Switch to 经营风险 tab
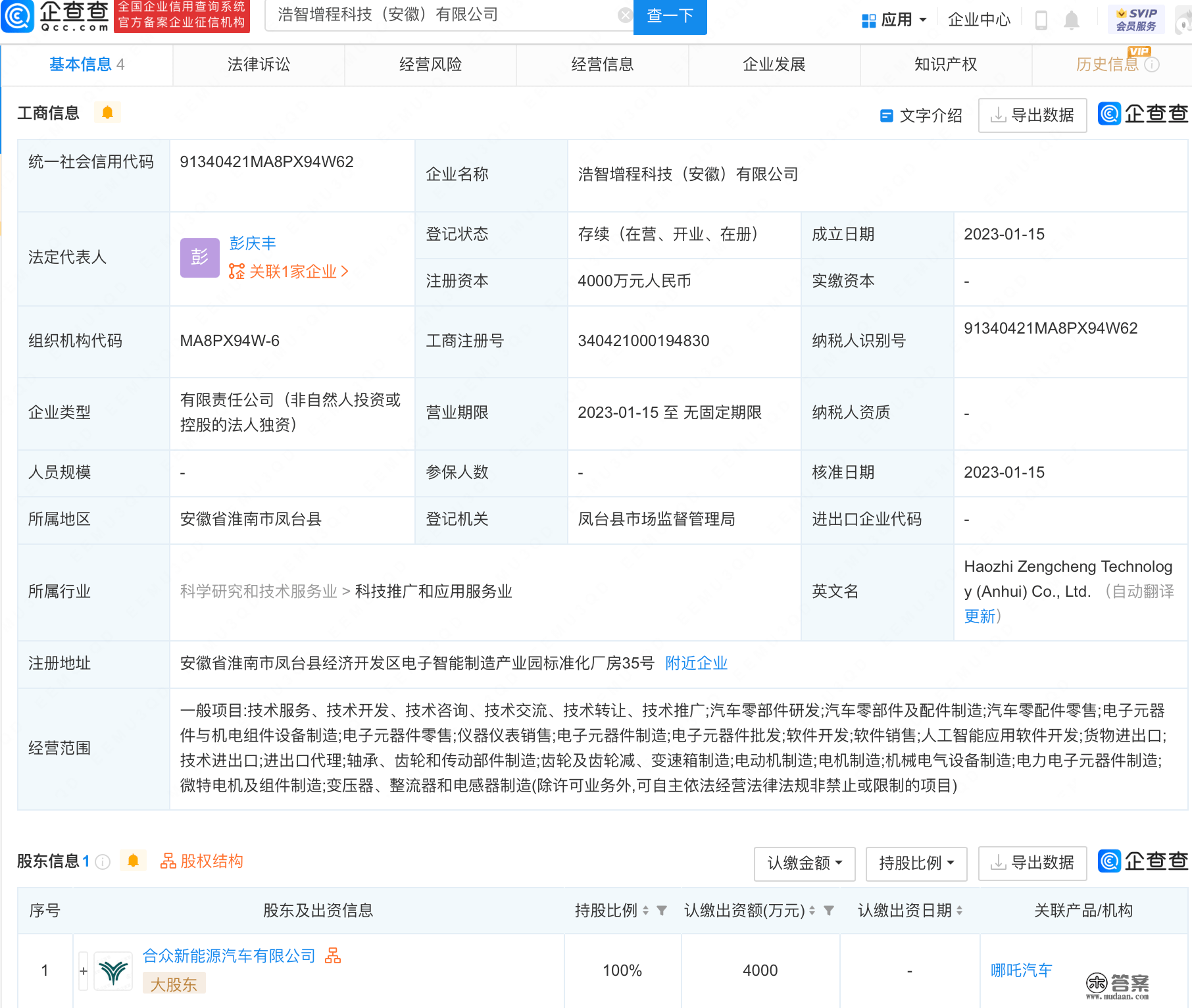Image resolution: width=1192 pixels, height=1008 pixels. (x=430, y=64)
